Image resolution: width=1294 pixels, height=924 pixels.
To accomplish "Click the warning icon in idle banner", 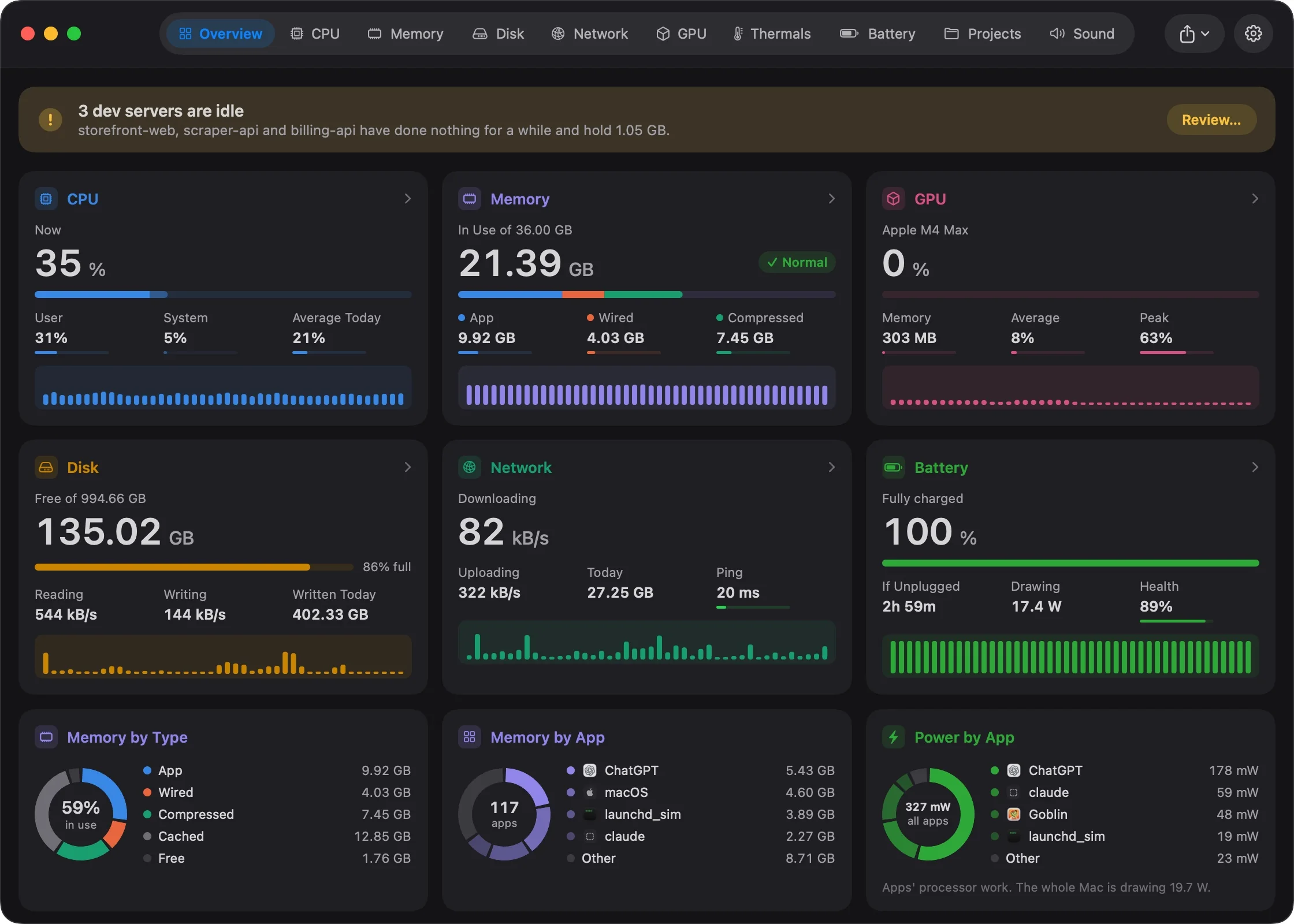I will [50, 120].
